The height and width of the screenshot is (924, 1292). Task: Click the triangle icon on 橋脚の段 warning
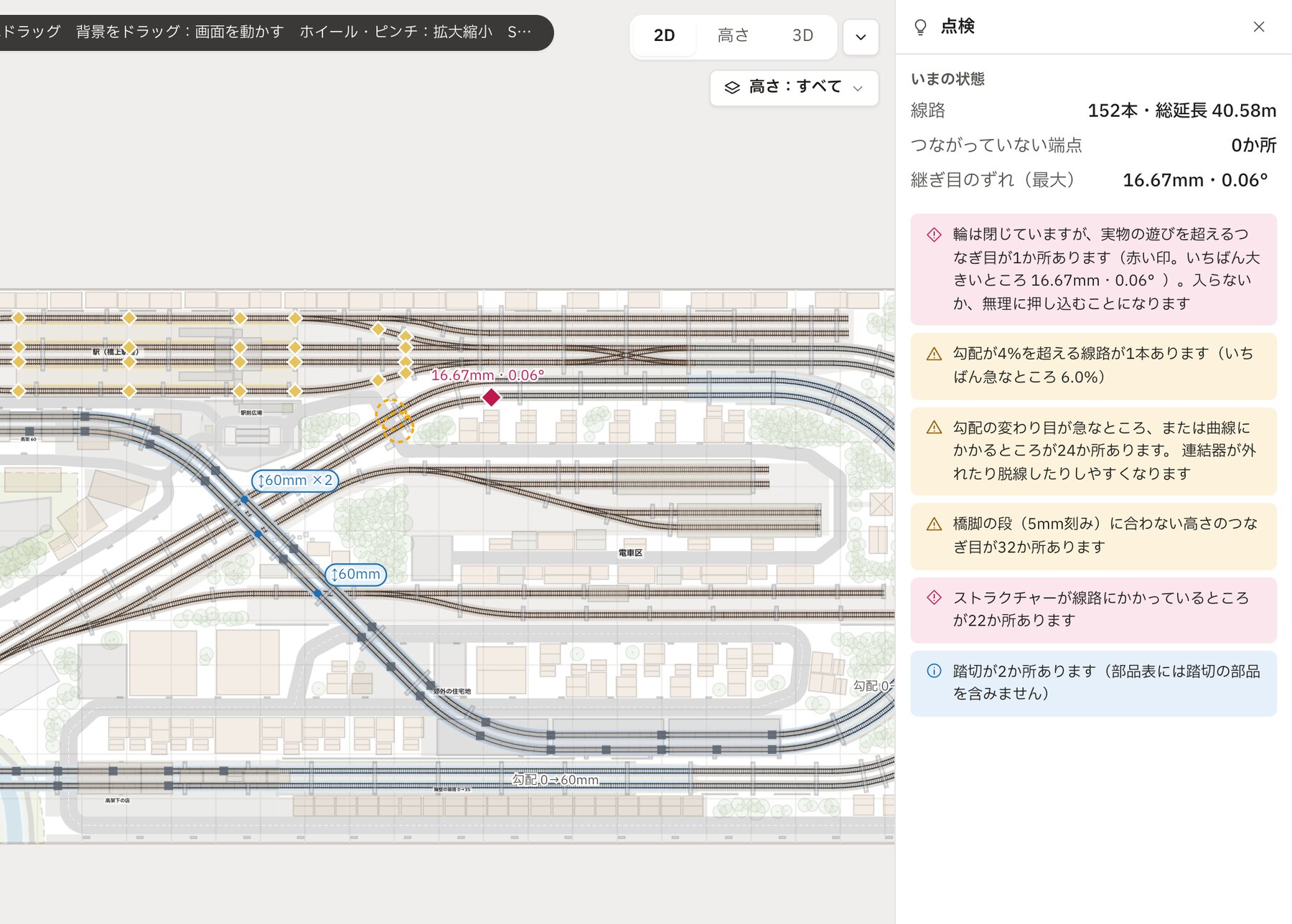(x=934, y=524)
